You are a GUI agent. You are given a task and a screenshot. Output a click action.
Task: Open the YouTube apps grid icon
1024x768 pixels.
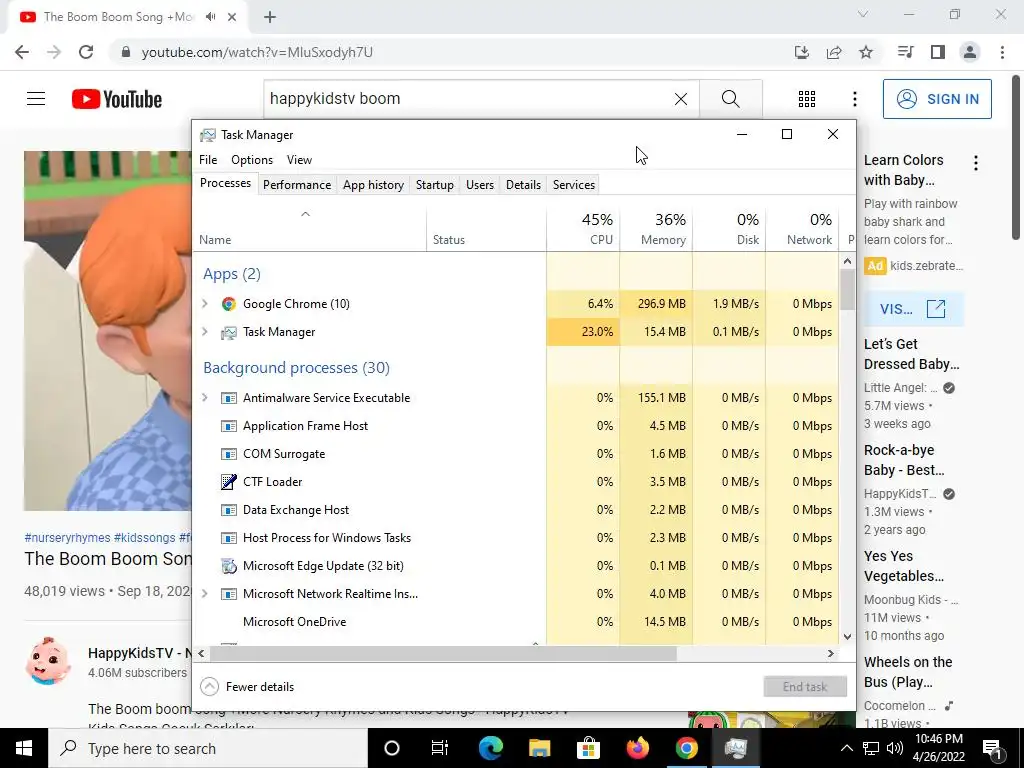807,99
